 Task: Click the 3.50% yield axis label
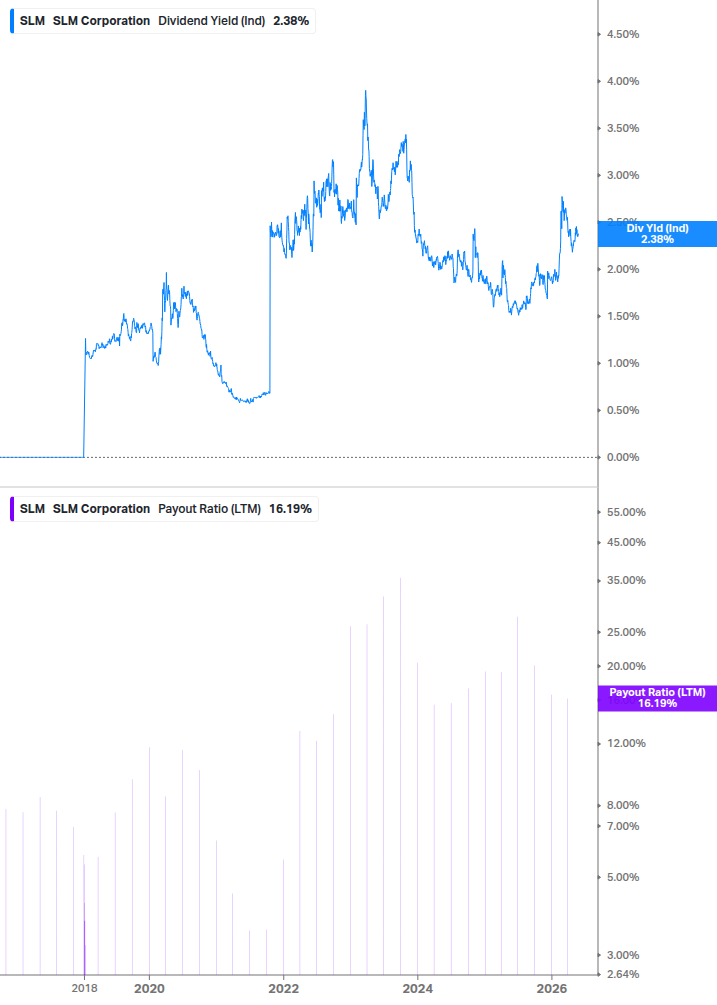[x=623, y=128]
